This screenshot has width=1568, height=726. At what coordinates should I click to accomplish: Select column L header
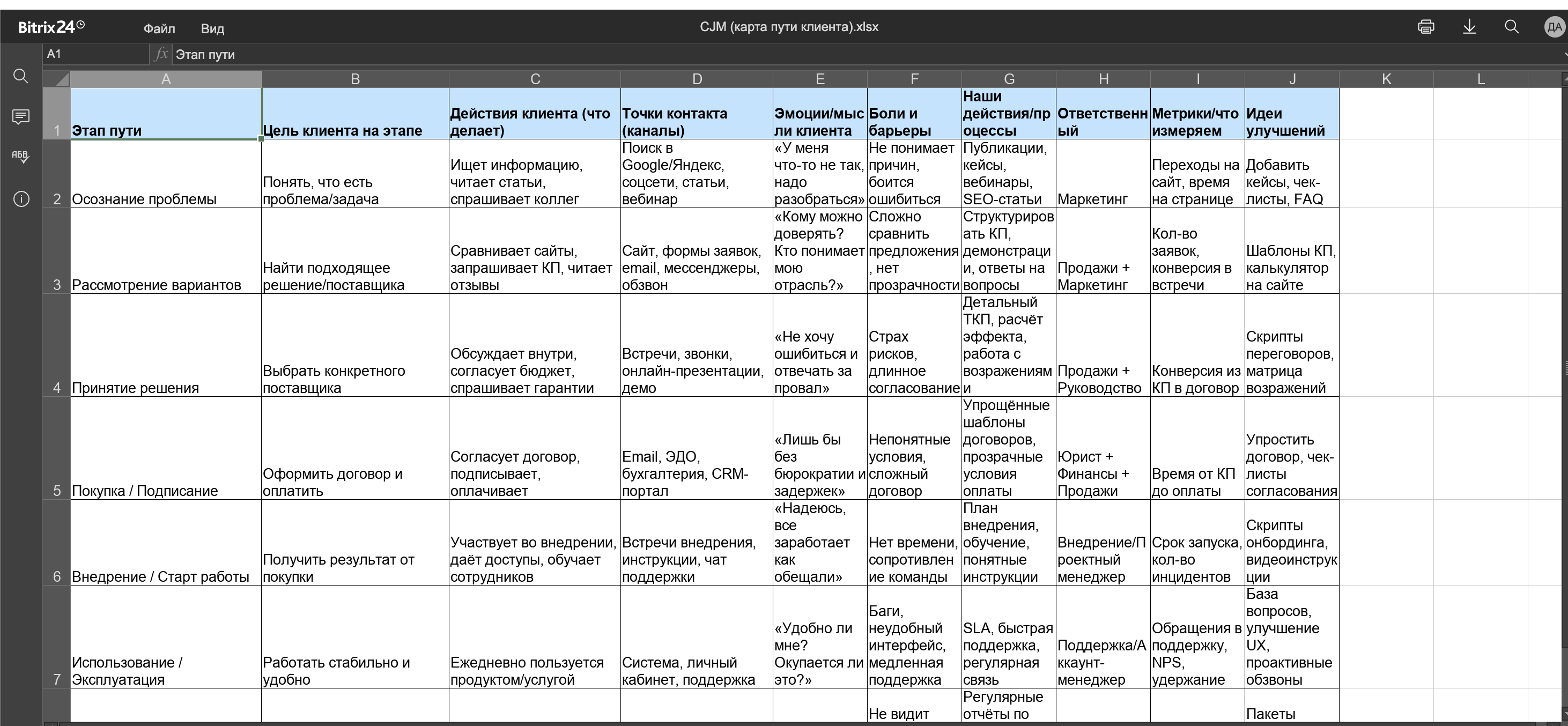coord(1481,79)
